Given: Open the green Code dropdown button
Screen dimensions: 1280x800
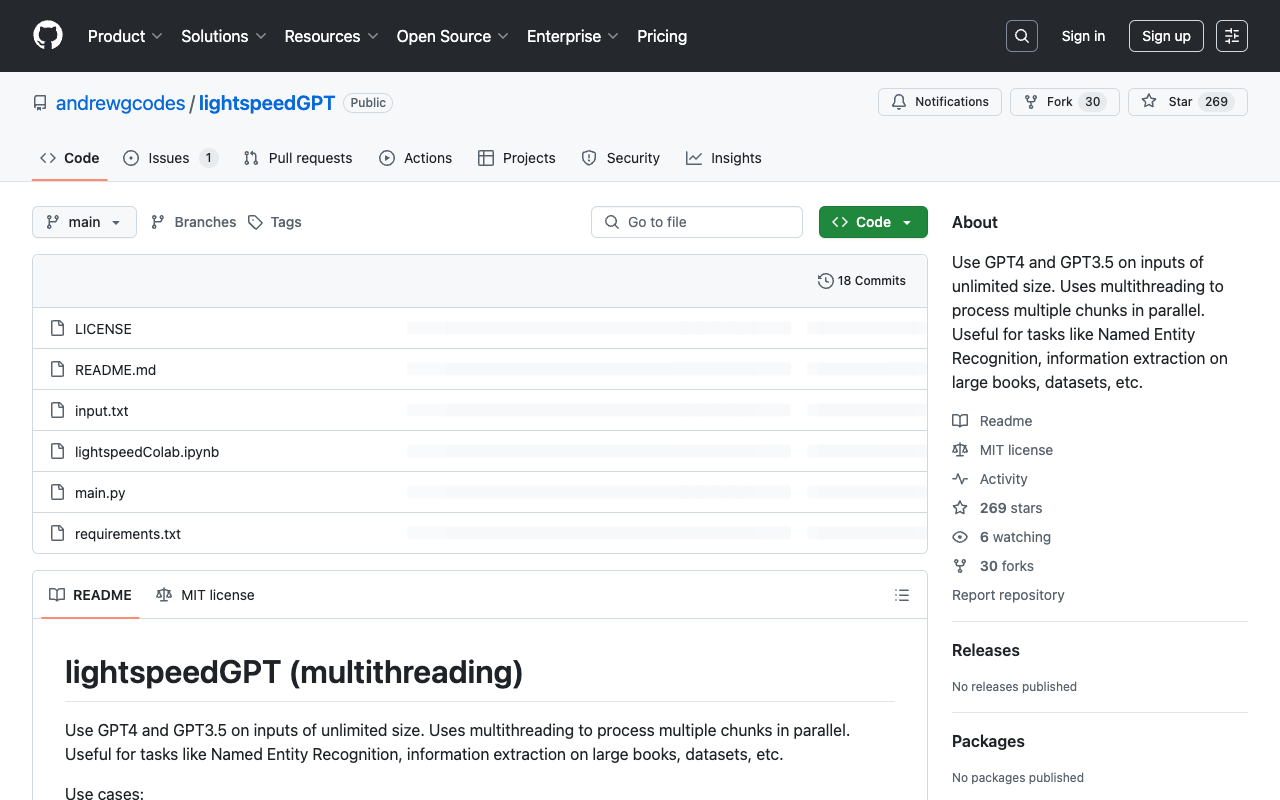Looking at the screenshot, I should pyautogui.click(x=873, y=222).
